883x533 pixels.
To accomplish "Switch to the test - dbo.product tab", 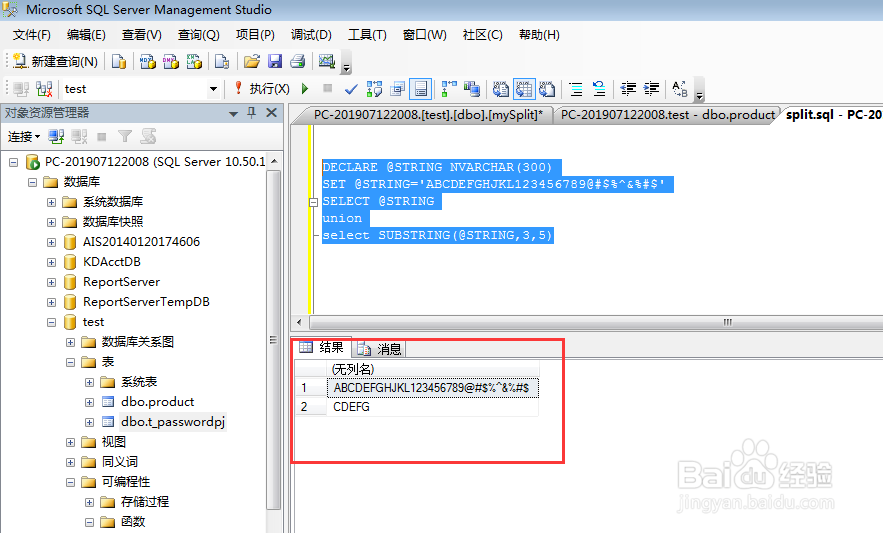I will pos(667,115).
